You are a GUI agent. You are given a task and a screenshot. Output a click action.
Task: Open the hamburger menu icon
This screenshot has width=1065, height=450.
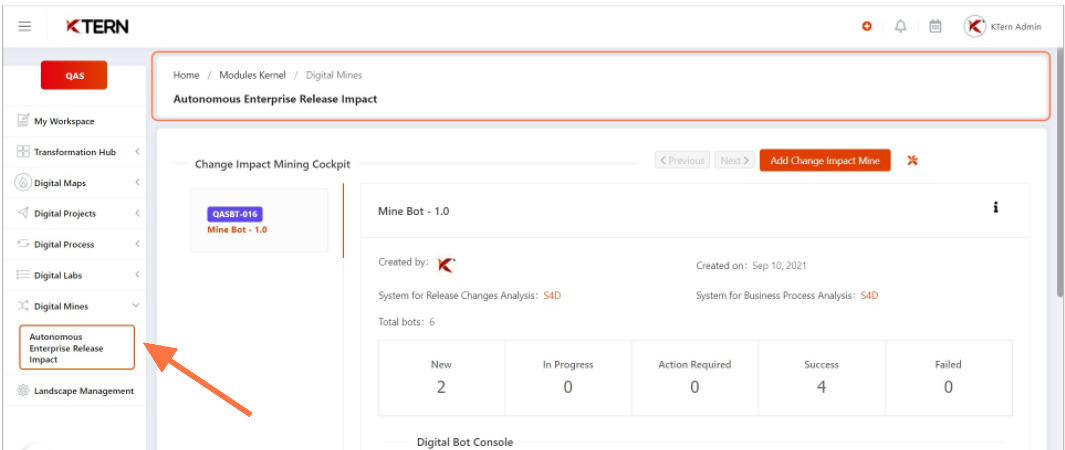point(24,26)
